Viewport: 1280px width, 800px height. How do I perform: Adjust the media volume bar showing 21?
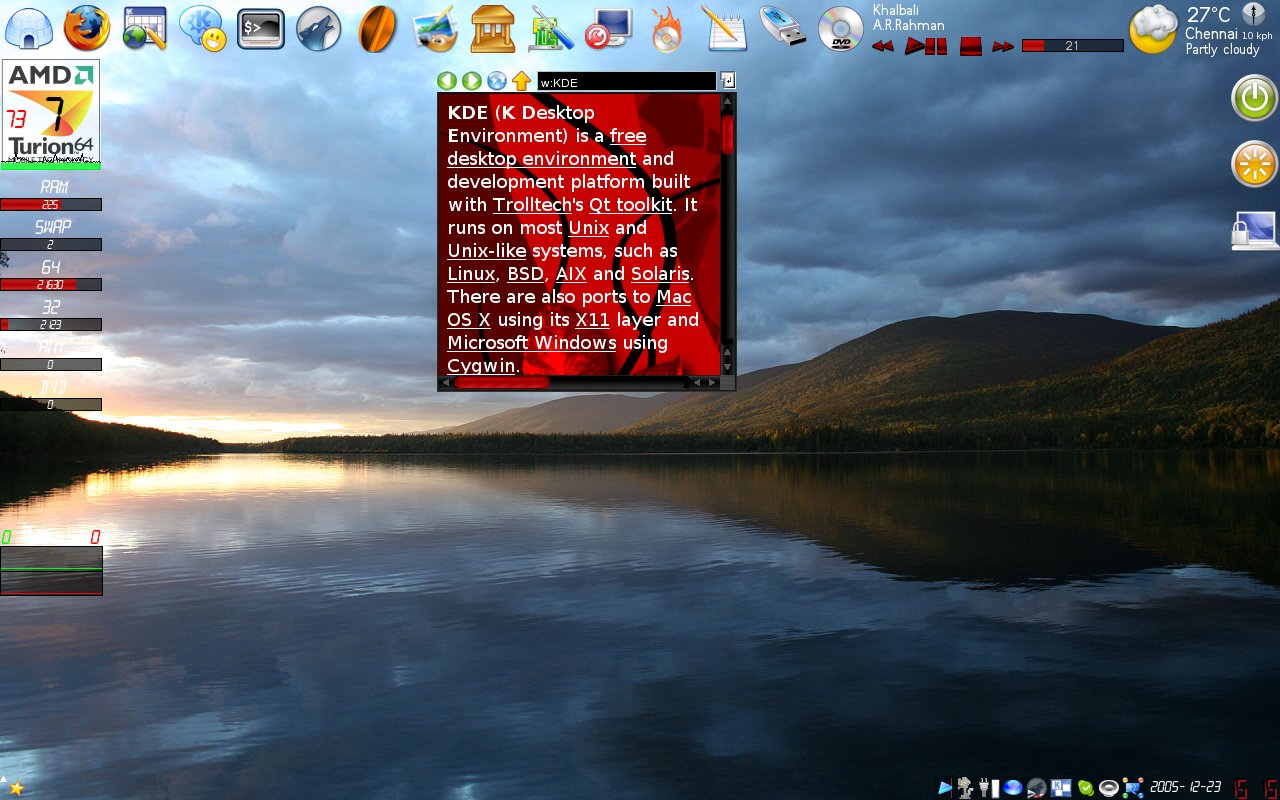click(x=1073, y=46)
